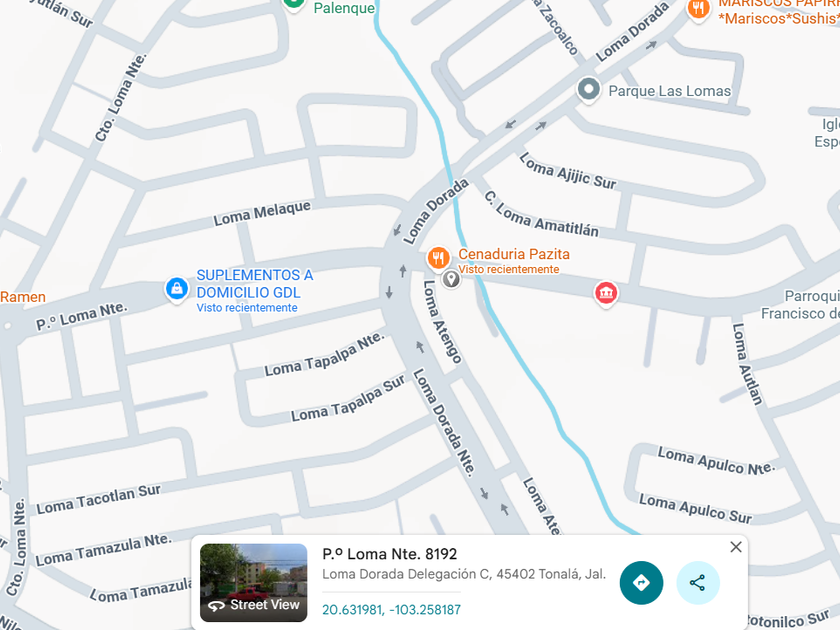Open the Street View thumbnail

click(x=253, y=582)
